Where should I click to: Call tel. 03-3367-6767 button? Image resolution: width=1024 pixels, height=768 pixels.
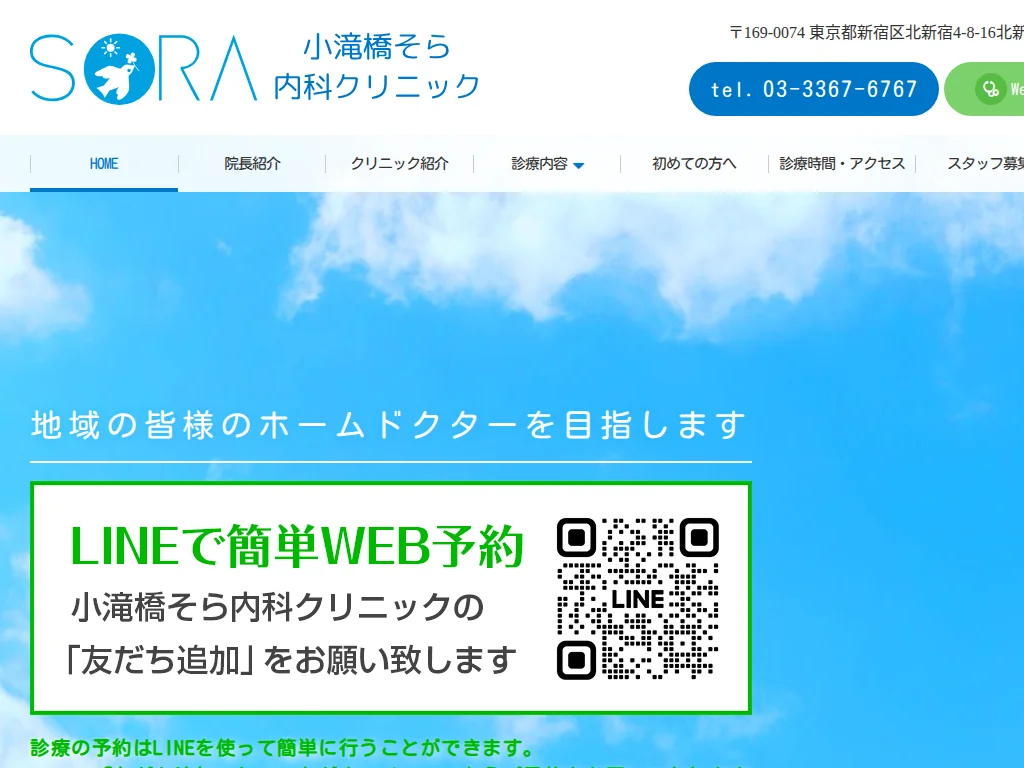click(814, 89)
